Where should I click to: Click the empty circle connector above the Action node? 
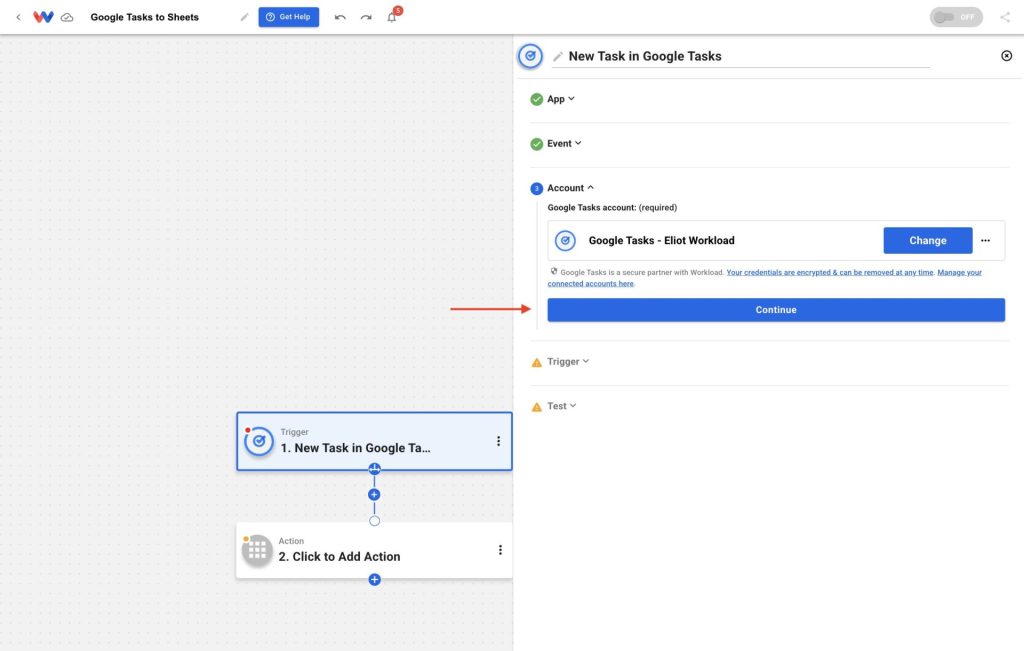pyautogui.click(x=374, y=520)
